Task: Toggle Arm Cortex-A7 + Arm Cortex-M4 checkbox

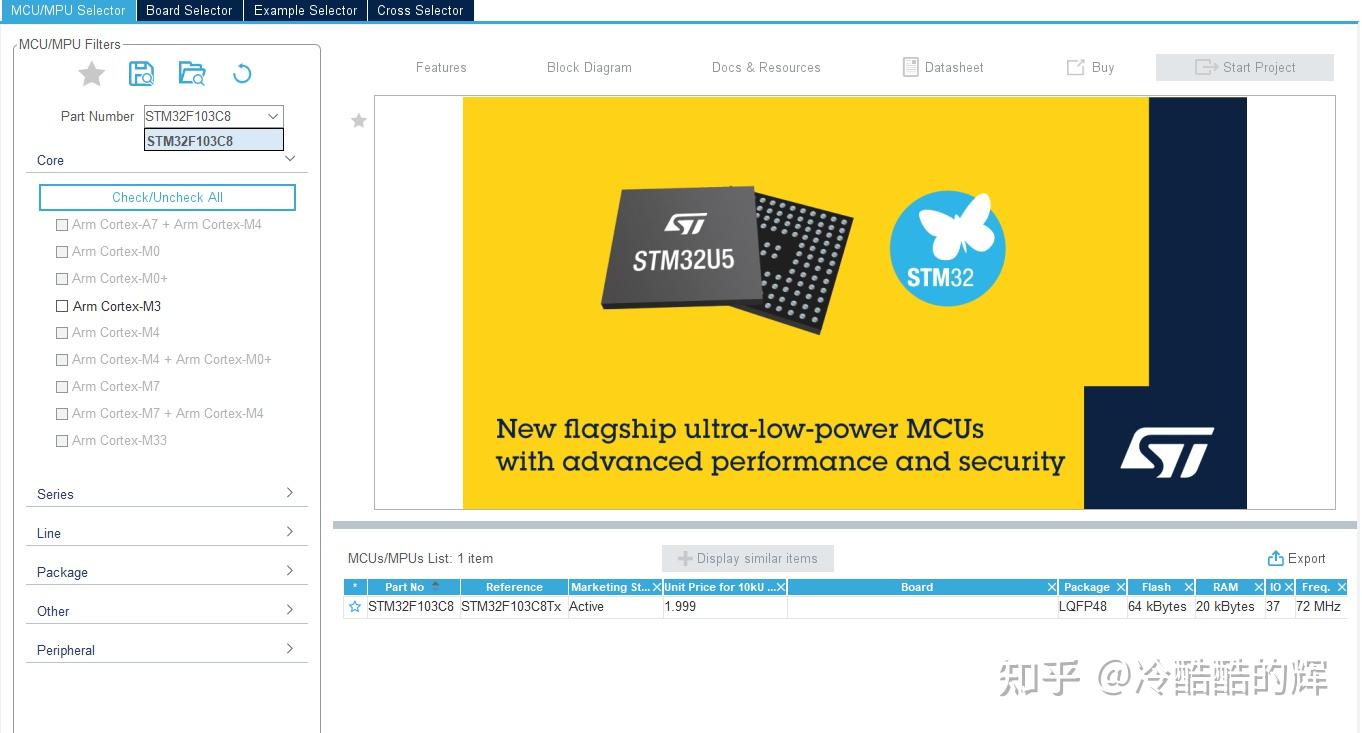Action: 62,225
